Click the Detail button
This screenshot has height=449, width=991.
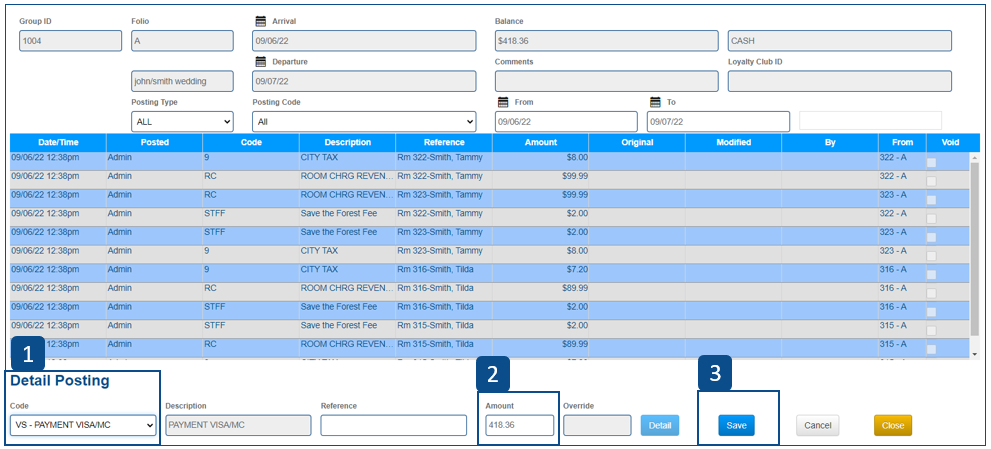pyautogui.click(x=659, y=425)
